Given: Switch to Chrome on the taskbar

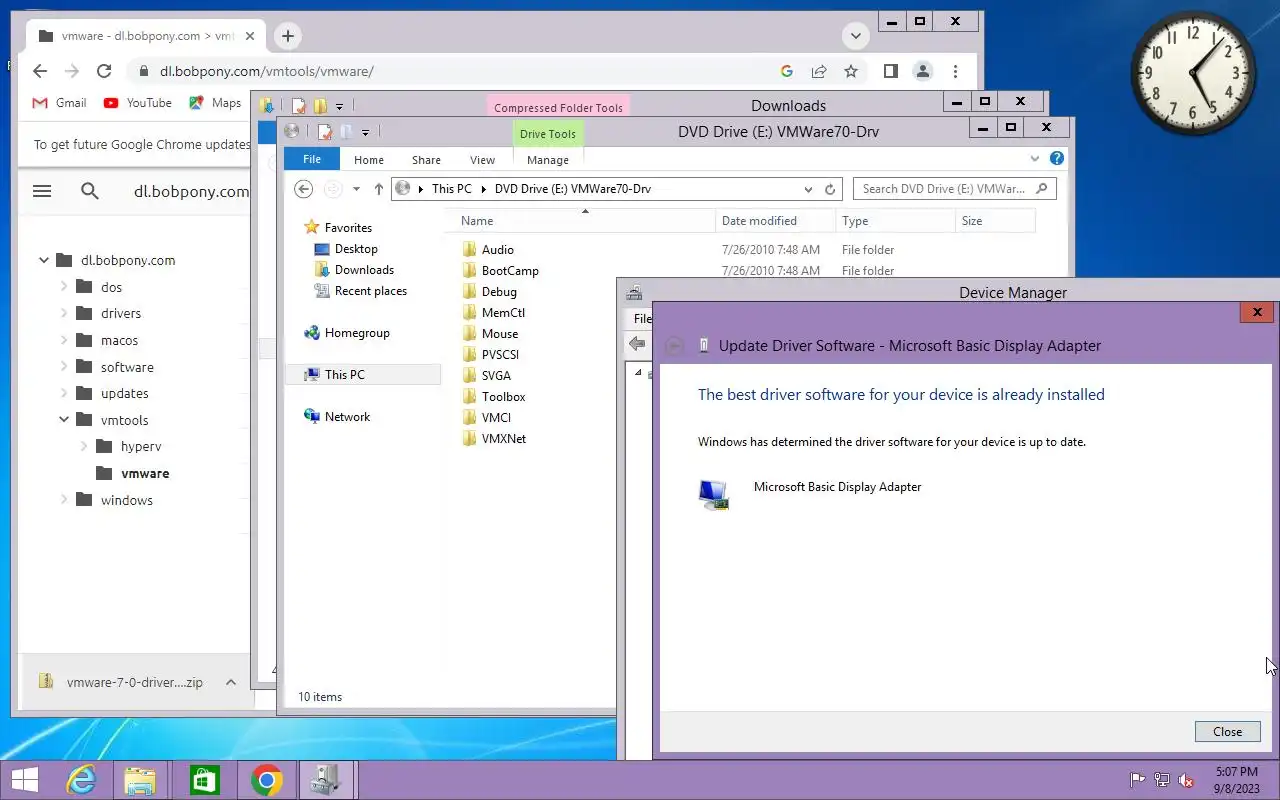Looking at the screenshot, I should 267,780.
